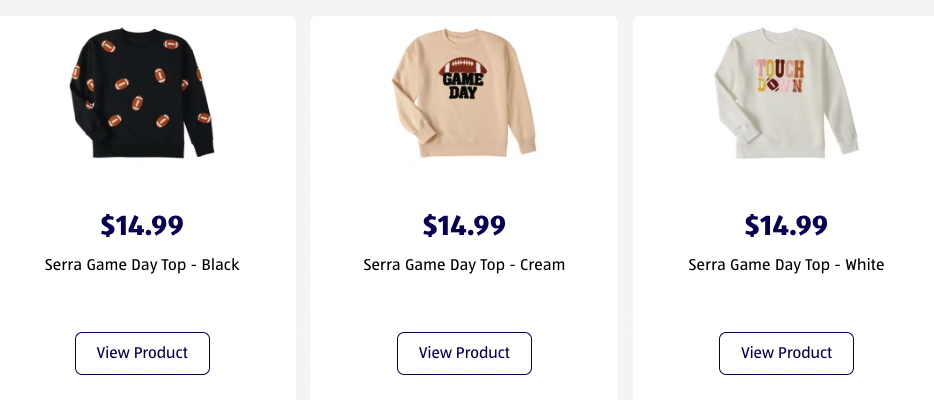Click the black sweatshirt's right sleeve cuff
Screen dimensions: 934x400
pyautogui.click(x=204, y=149)
